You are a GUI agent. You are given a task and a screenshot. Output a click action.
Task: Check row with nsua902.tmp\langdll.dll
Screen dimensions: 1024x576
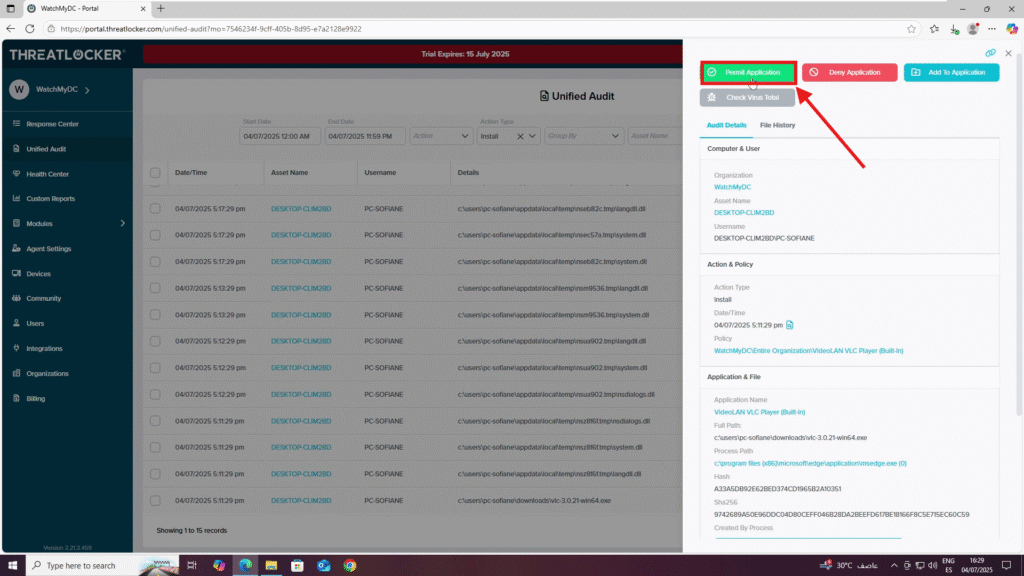pos(155,341)
